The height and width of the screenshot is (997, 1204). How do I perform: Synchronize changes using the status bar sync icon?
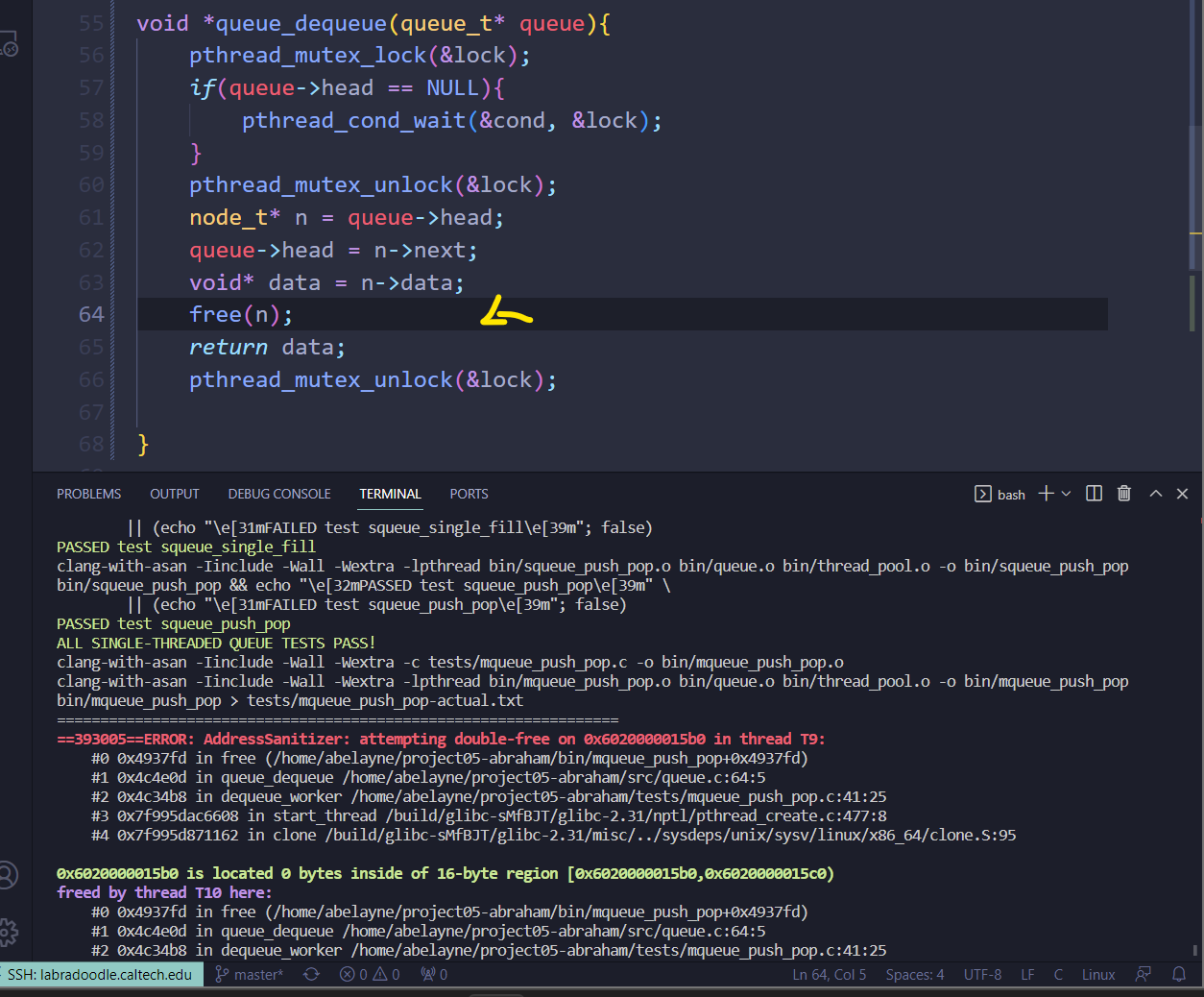click(x=311, y=974)
